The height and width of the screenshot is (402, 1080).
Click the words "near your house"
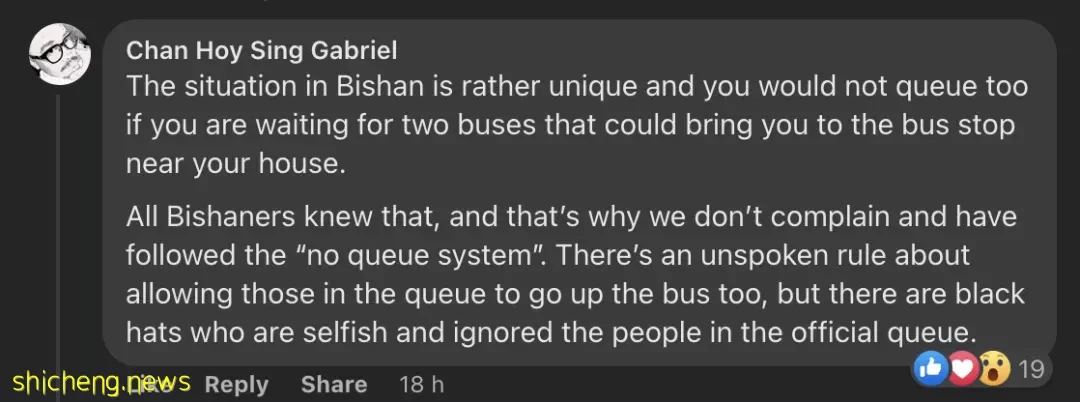236,164
